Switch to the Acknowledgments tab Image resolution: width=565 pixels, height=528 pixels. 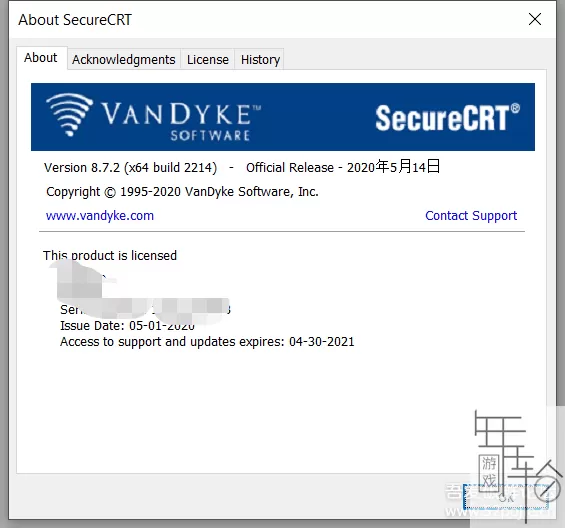124,59
